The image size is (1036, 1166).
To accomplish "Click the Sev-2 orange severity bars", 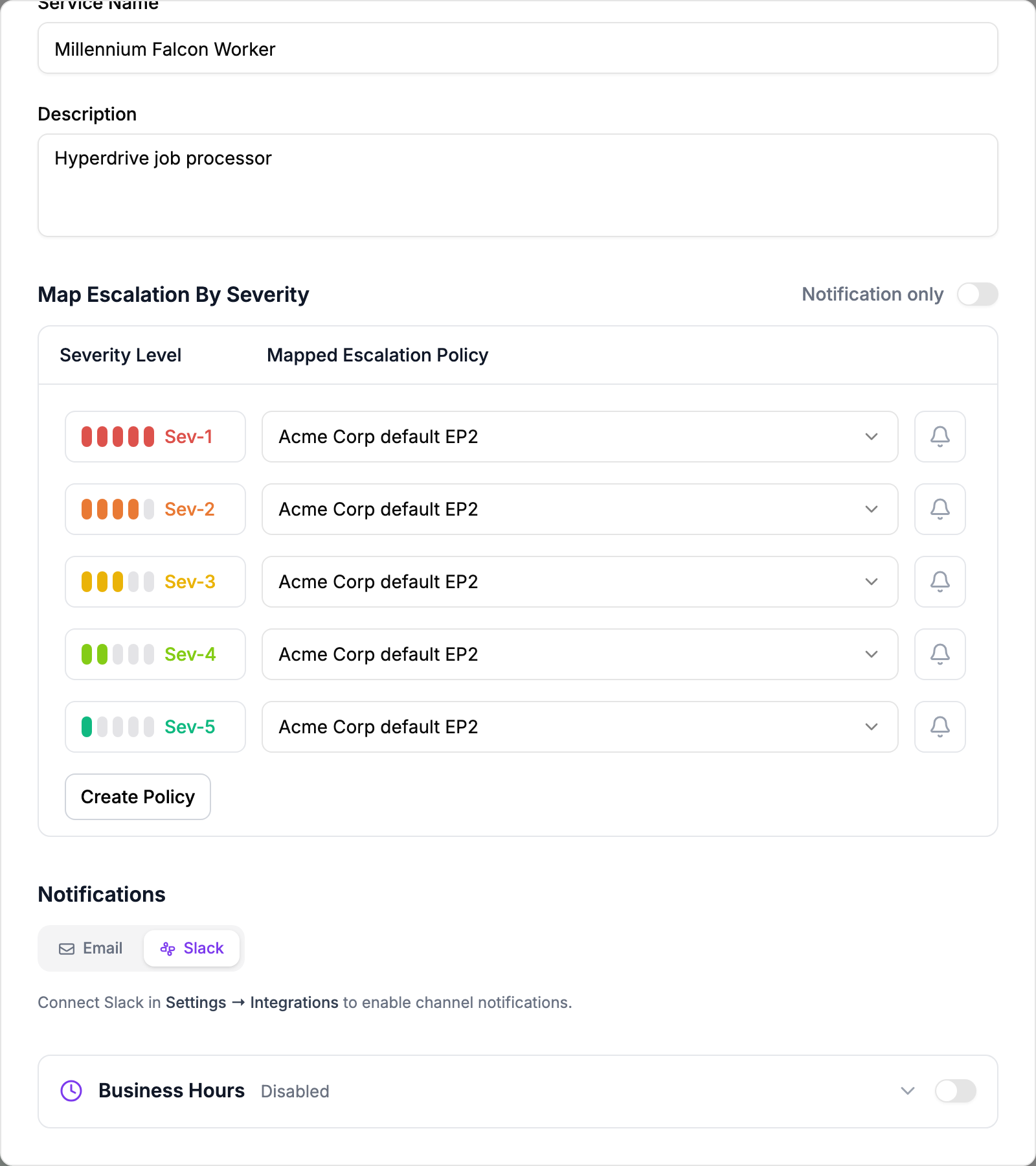I will 118,509.
